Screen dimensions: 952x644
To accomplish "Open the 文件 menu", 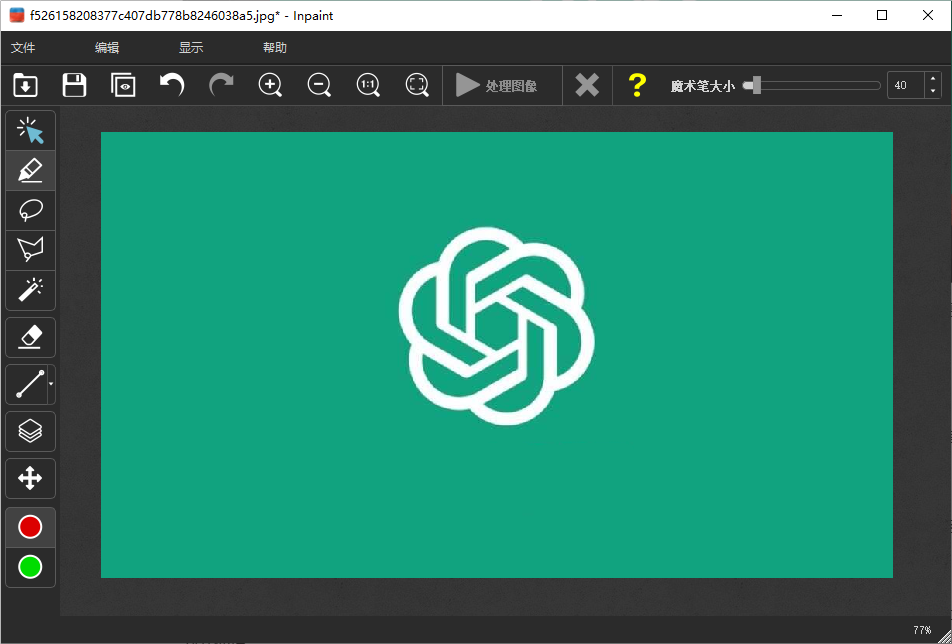I will click(23, 48).
